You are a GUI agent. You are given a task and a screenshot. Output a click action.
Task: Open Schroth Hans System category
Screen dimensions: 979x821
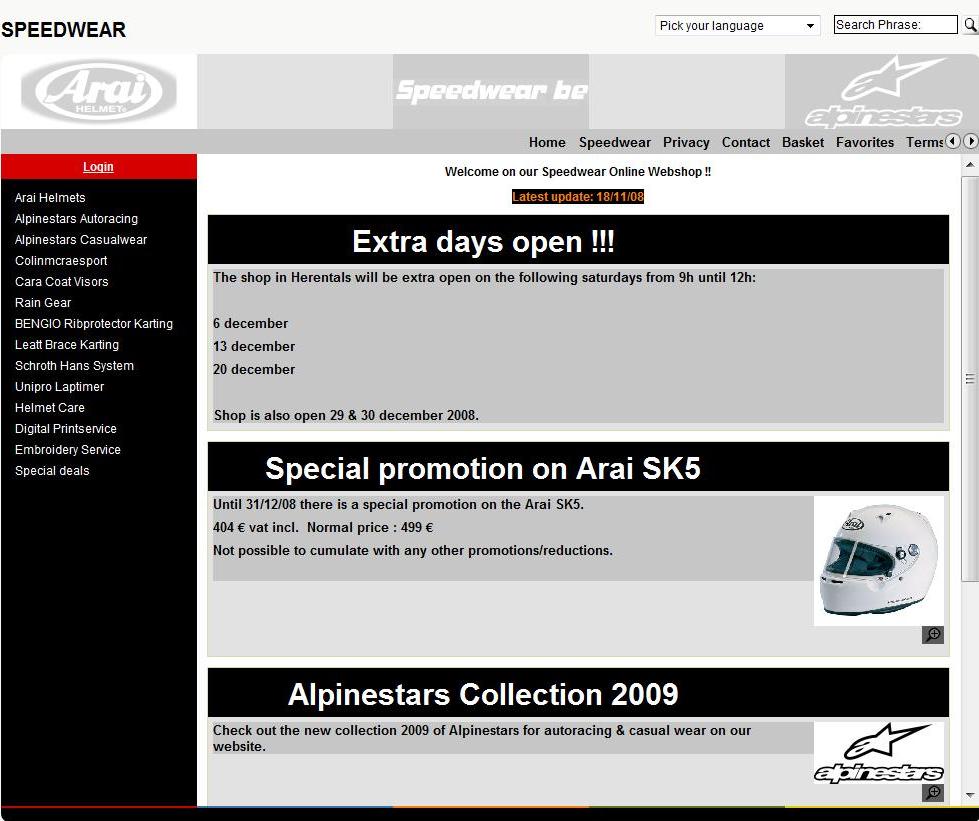(x=74, y=366)
